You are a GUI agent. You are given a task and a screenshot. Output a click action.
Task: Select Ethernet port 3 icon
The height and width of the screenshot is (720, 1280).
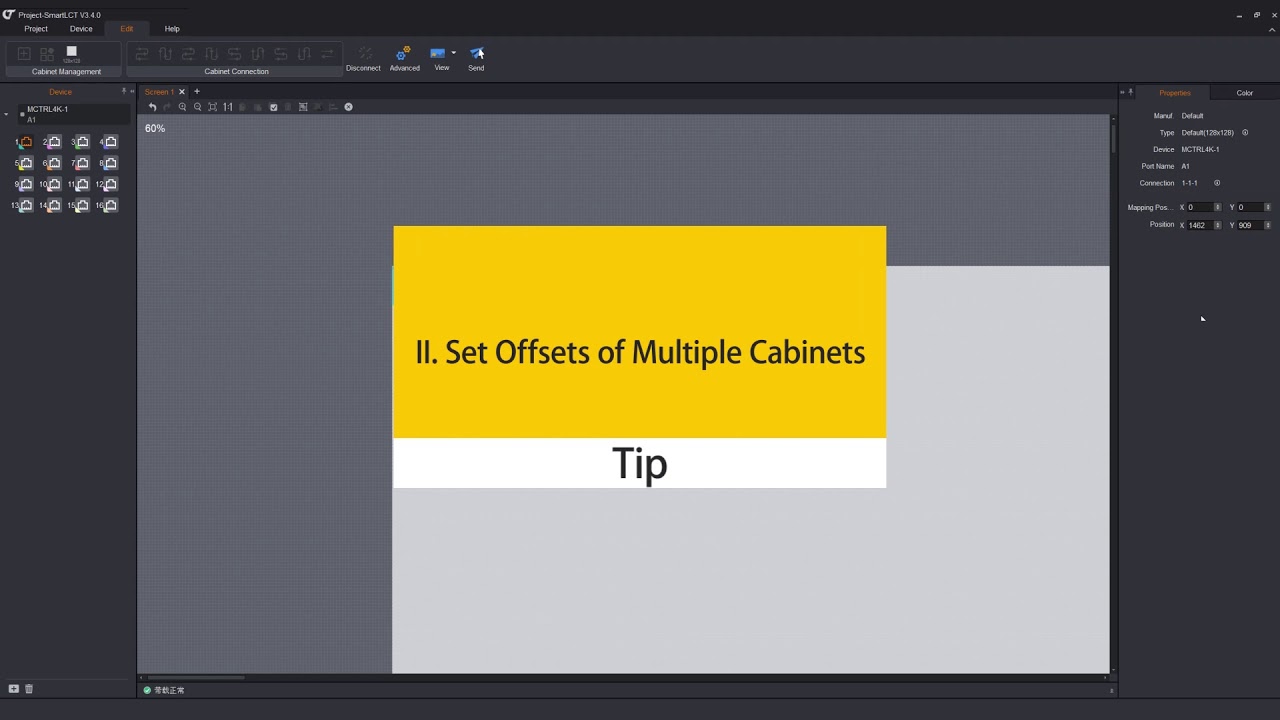click(x=82, y=142)
